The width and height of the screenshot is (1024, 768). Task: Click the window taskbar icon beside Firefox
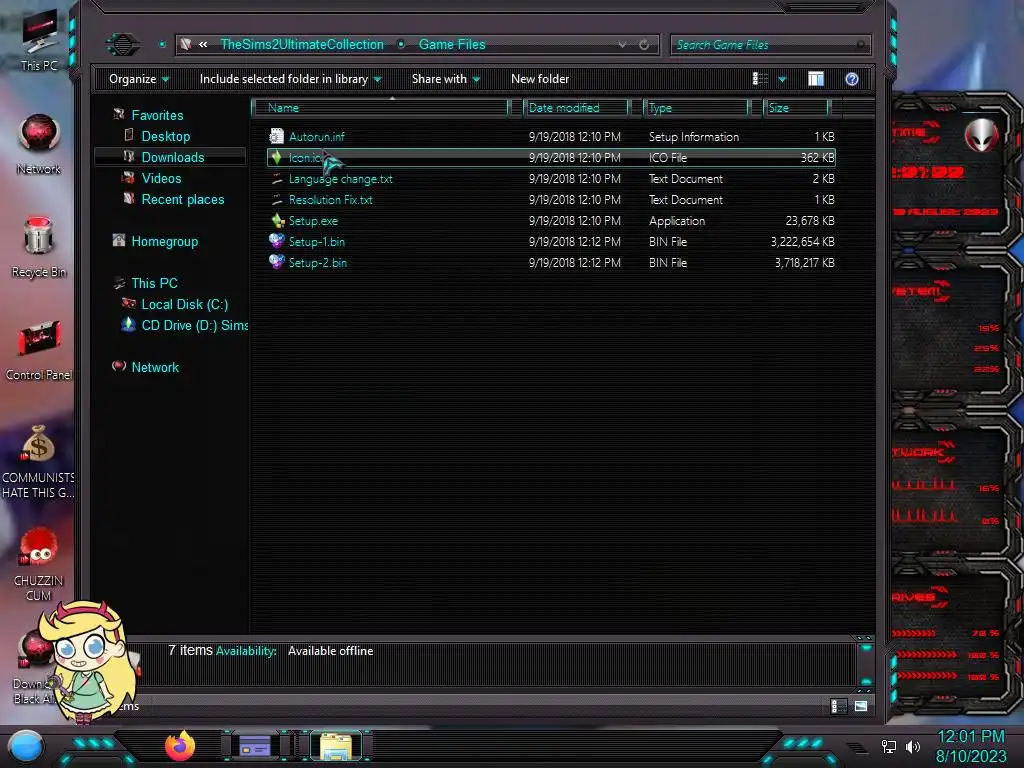click(x=255, y=746)
